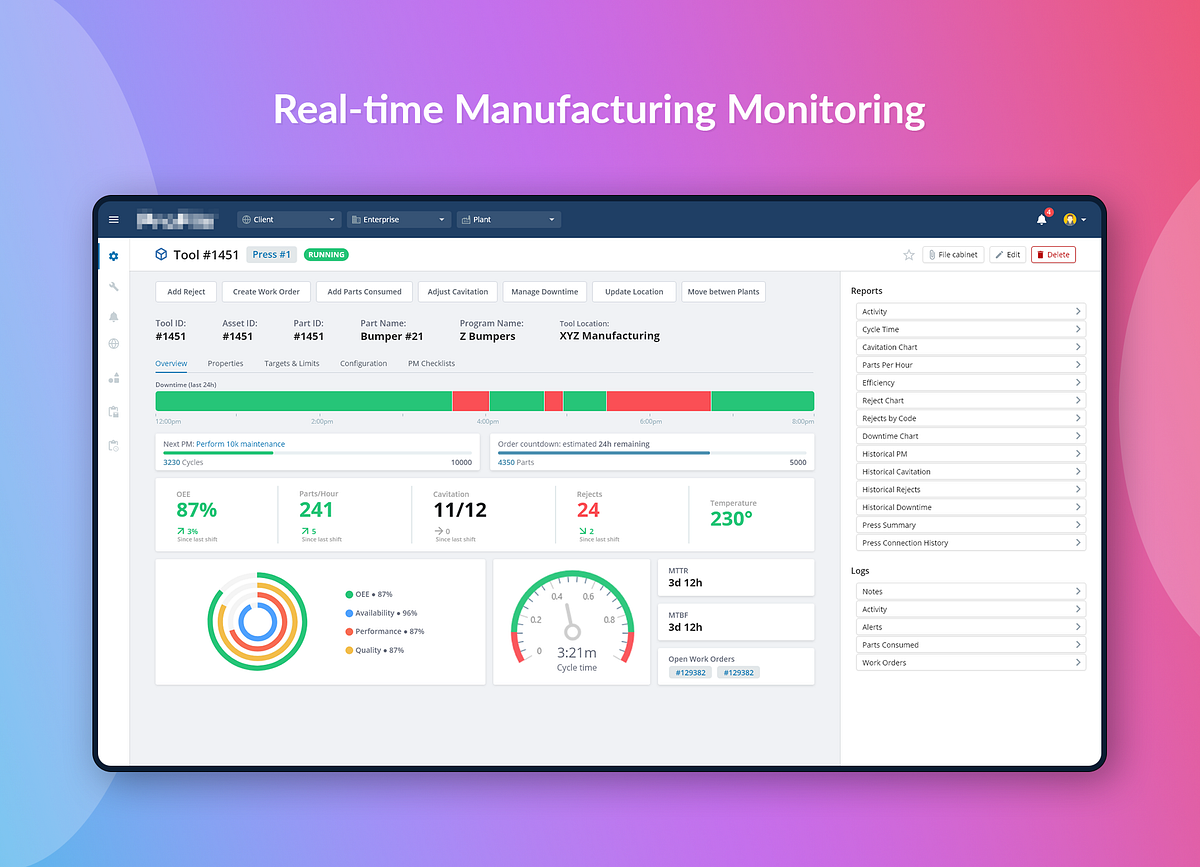
Task: Switch to the Properties tab
Action: 225,363
